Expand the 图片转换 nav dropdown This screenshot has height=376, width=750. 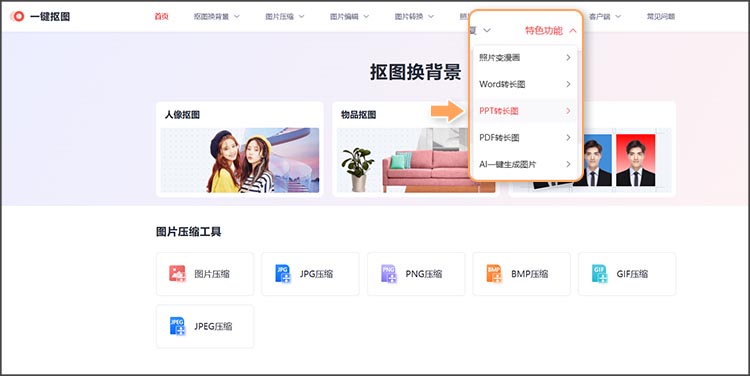(x=414, y=16)
